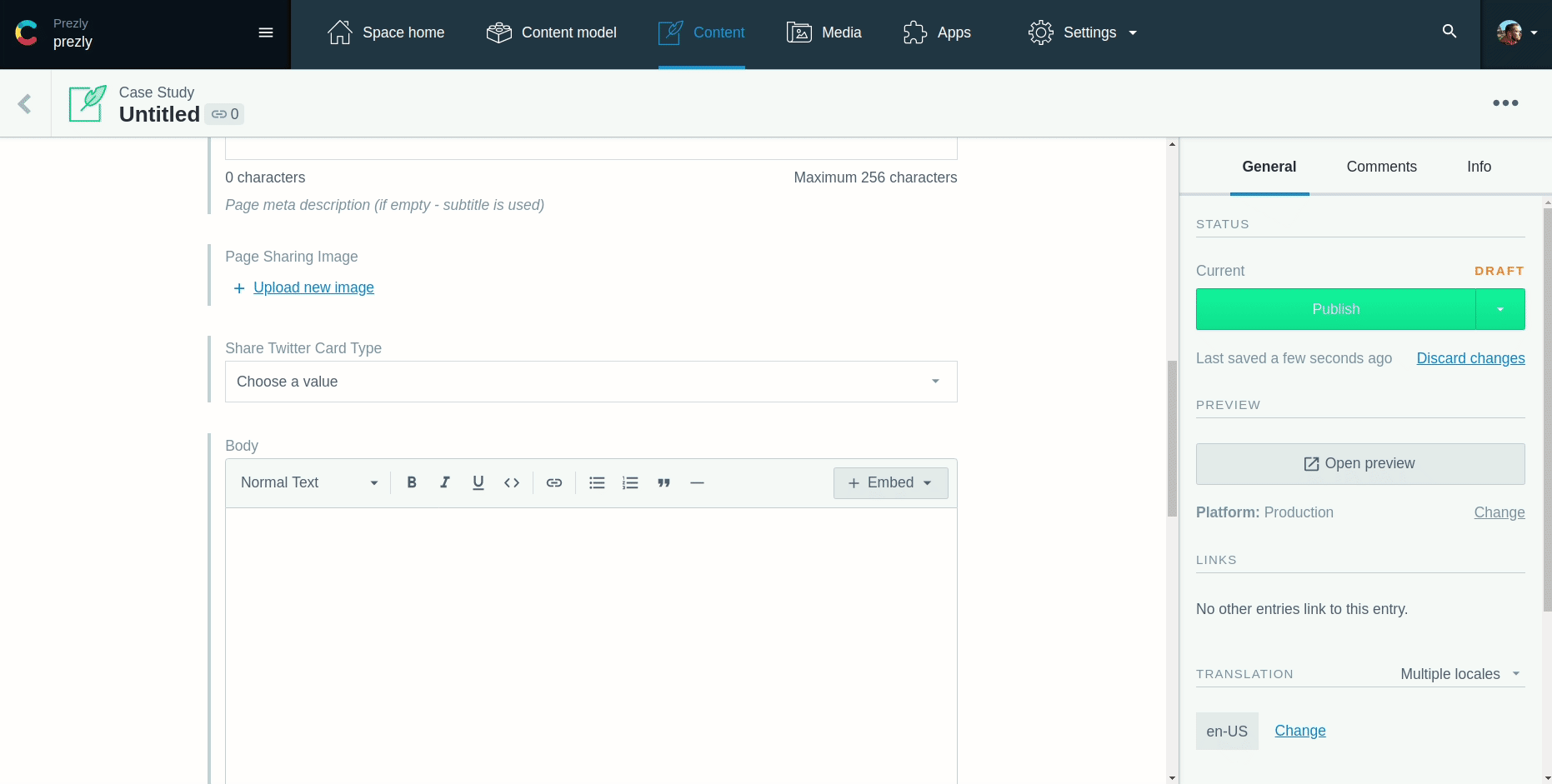1552x784 pixels.
Task: Open the three-dot entry actions menu
Action: pos(1505,103)
